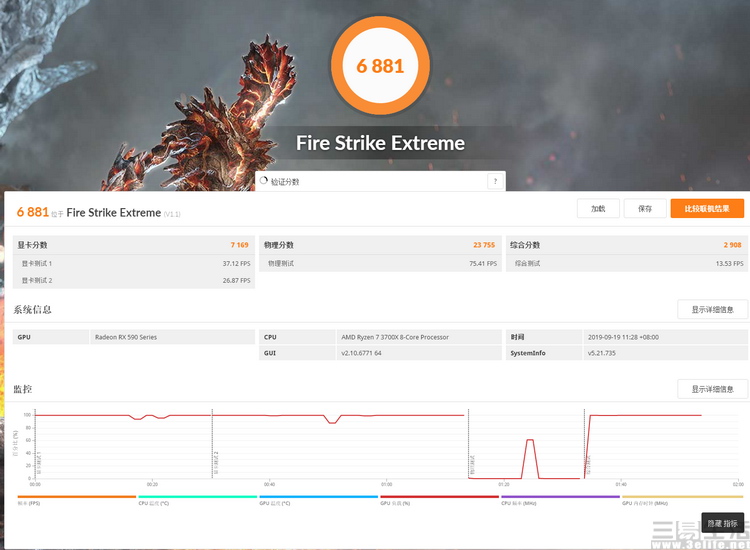Click the 隐藏 指标 (hide indicators) button
The width and height of the screenshot is (750, 550).
722,523
